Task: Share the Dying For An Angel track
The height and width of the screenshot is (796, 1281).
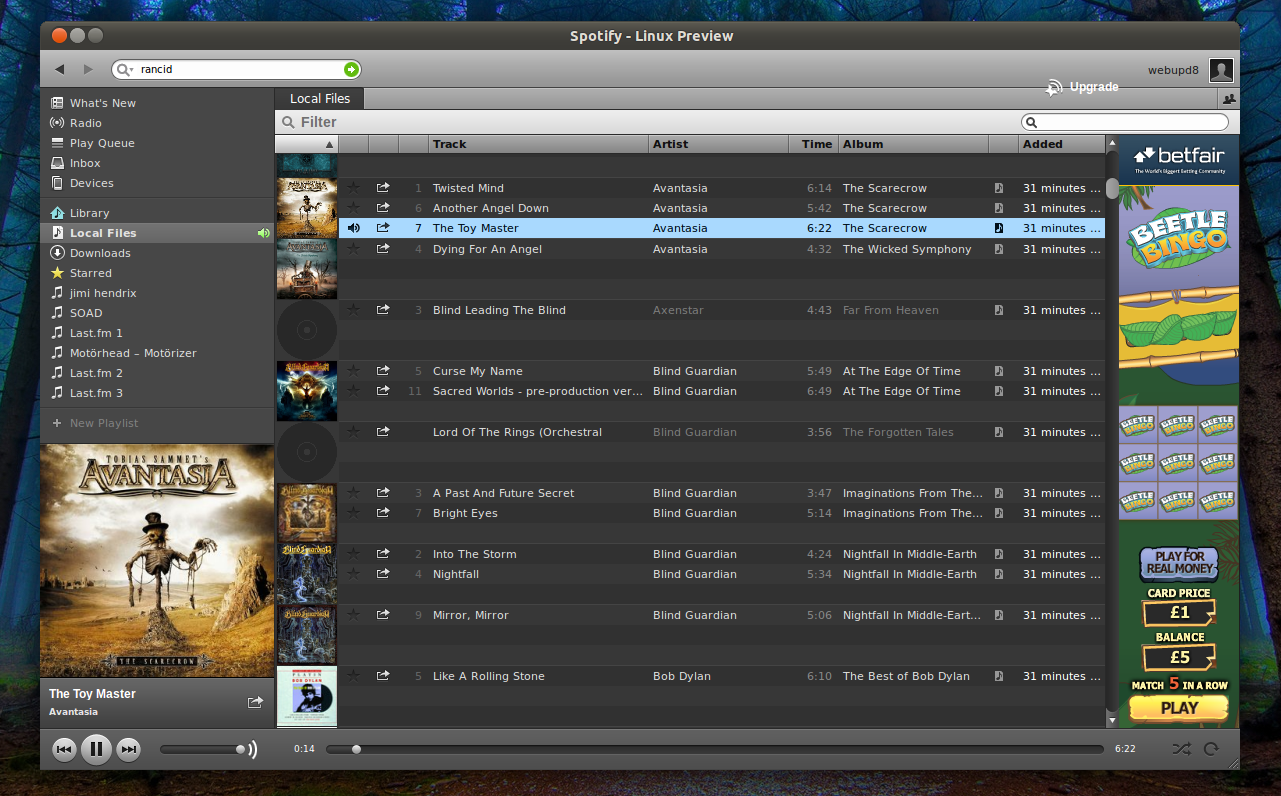Action: [x=383, y=249]
